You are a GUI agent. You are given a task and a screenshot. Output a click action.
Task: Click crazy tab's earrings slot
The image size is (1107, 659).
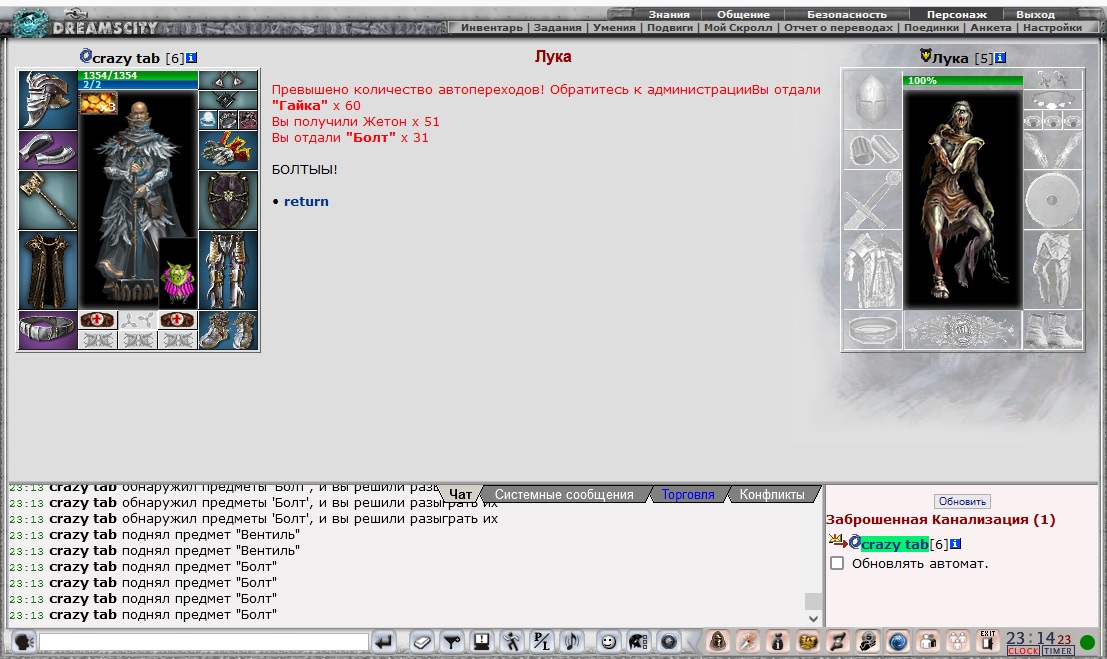228,80
